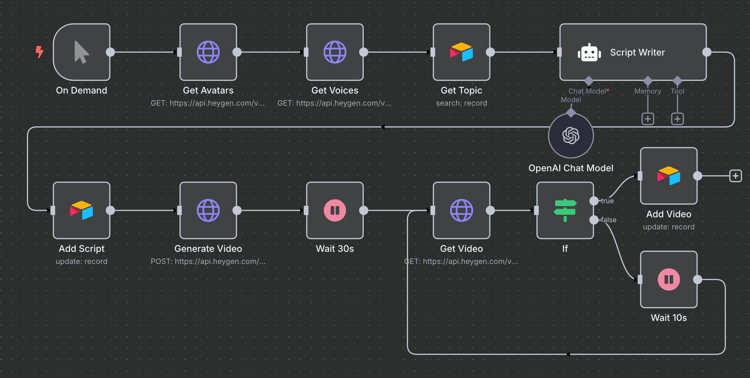The image size is (750, 378).
Task: Click the red lightning trigger indicator
Action: 40,52
